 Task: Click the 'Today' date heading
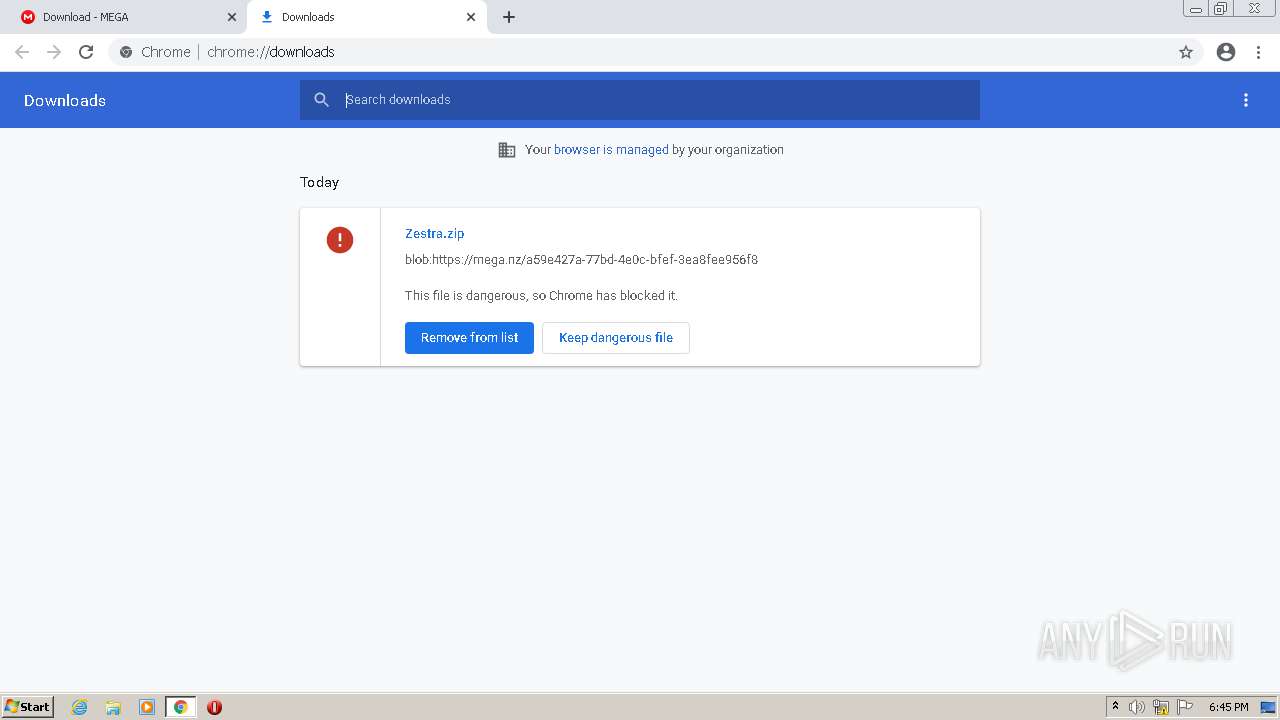319,182
